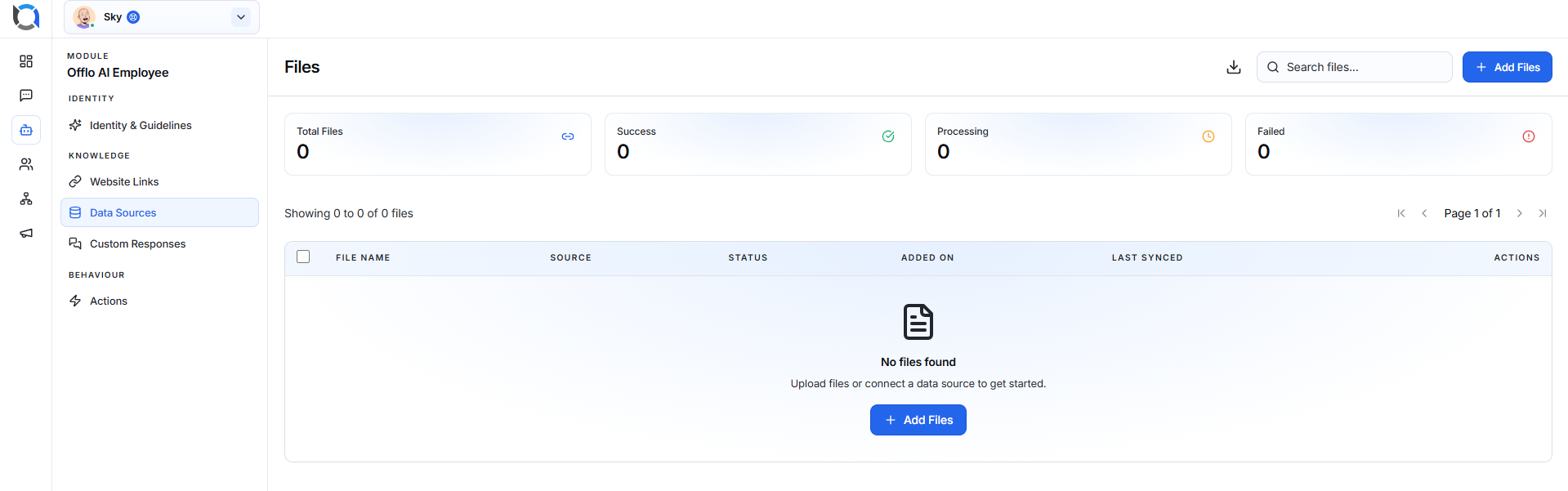Click the ACTIONS column header
The image size is (1568, 491).
tap(1517, 257)
